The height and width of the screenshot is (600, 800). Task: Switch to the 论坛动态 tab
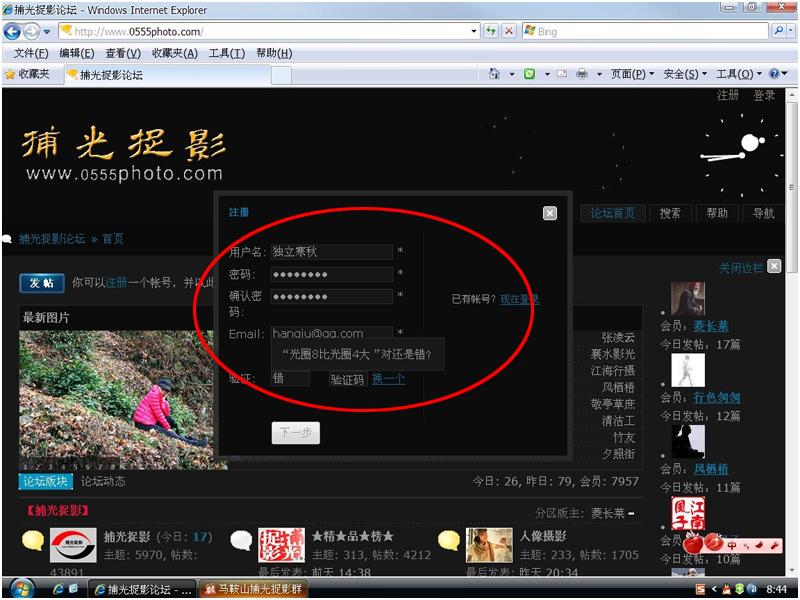coord(103,482)
